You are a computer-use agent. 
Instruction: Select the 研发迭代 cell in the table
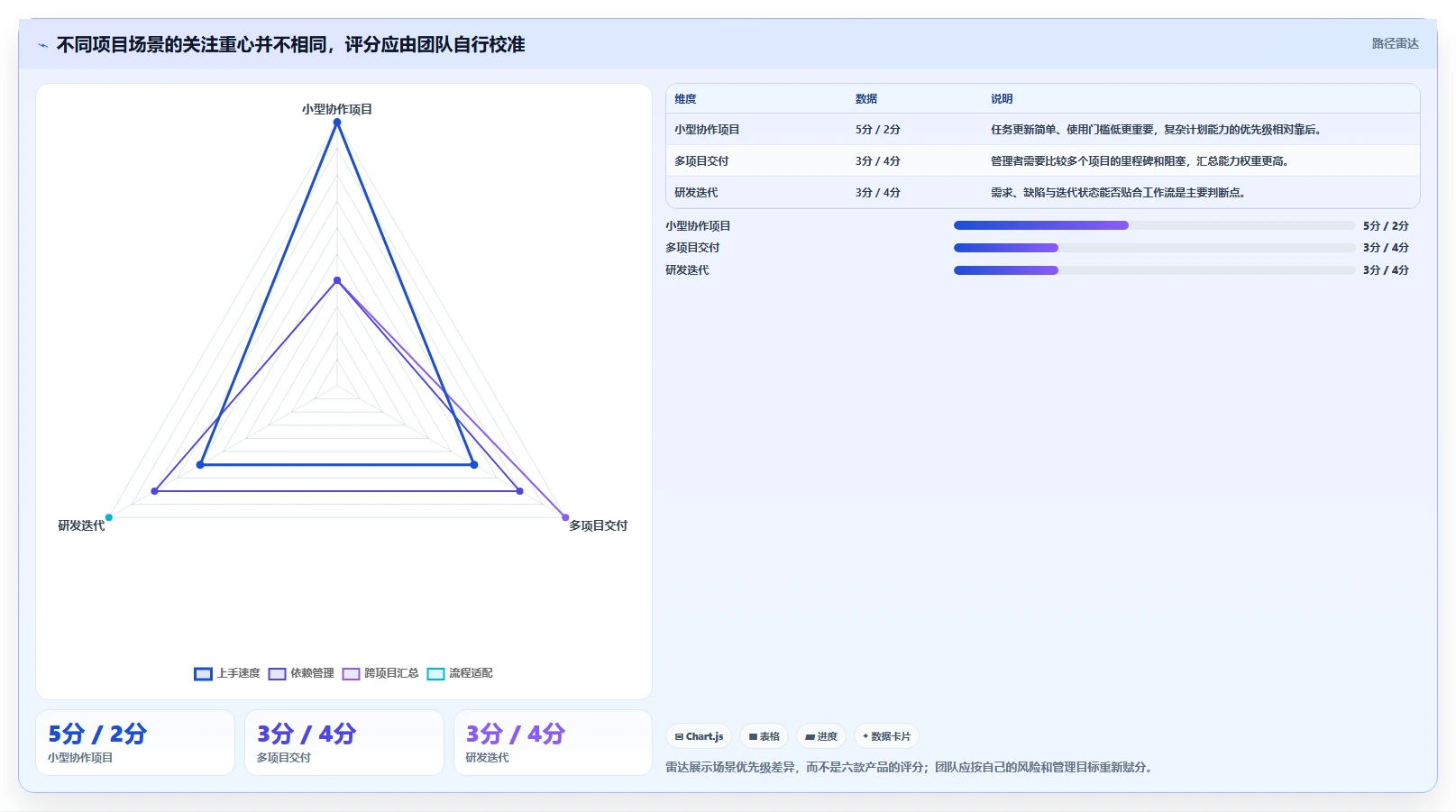click(696, 193)
